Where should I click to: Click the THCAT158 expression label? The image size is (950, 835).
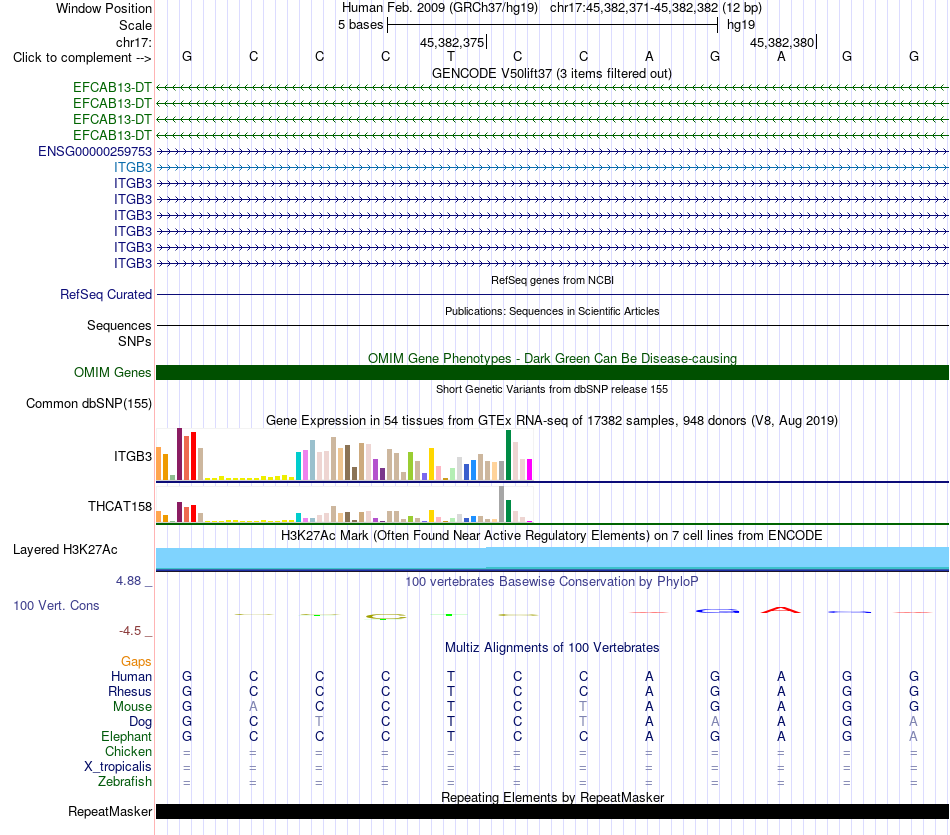point(119,507)
